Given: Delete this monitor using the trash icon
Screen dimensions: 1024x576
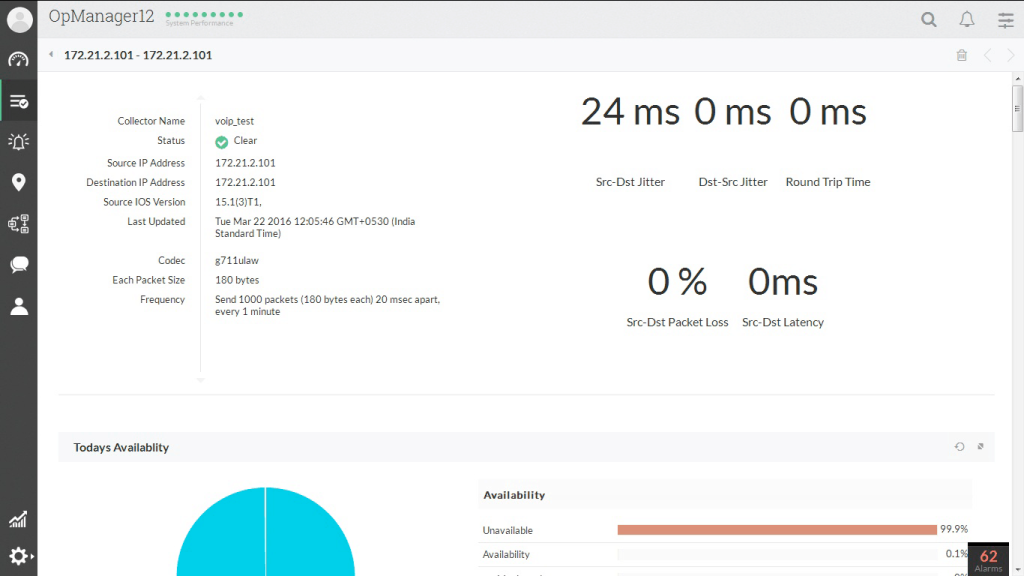Looking at the screenshot, I should (962, 56).
